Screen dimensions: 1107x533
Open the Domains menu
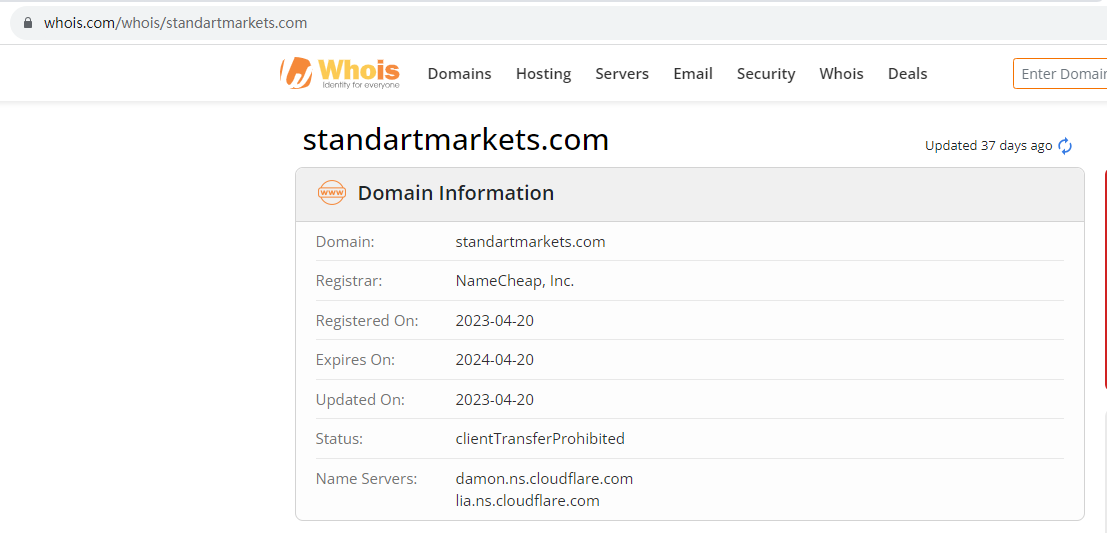click(460, 73)
